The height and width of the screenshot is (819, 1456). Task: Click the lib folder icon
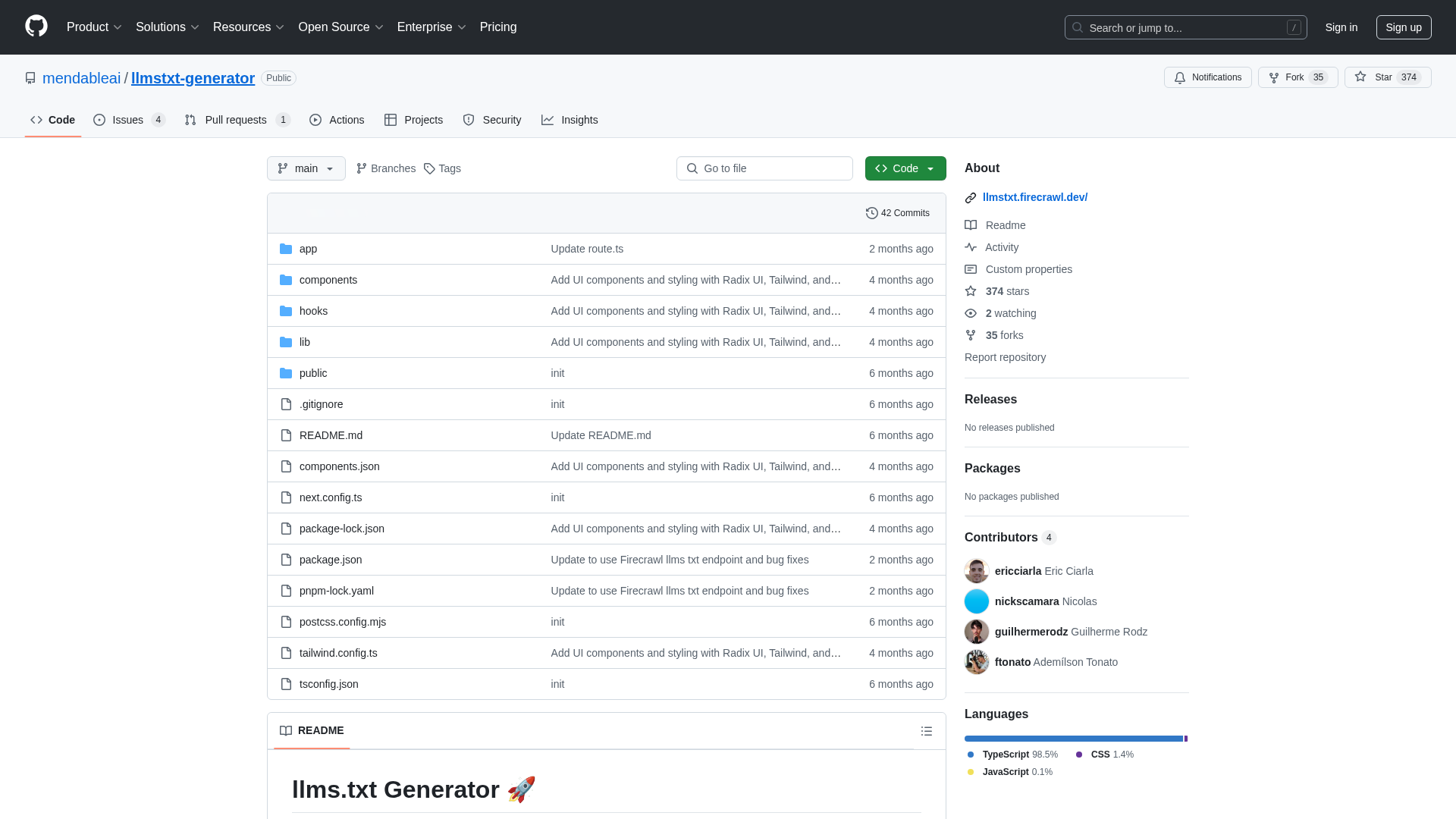tap(286, 342)
